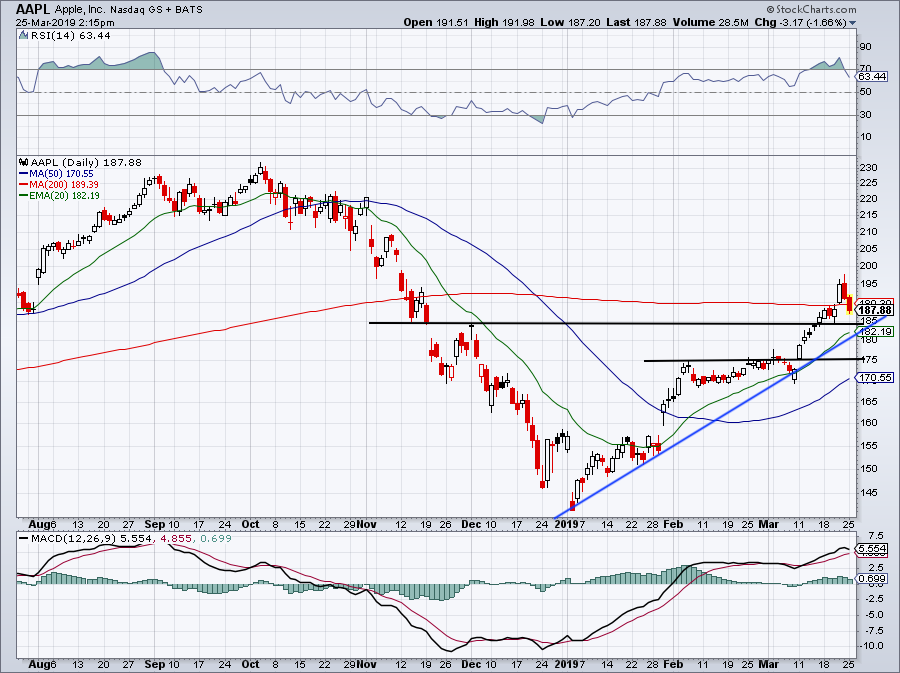Click the AAPL ticker symbol title
Image resolution: width=900 pixels, height=673 pixels.
33,9
